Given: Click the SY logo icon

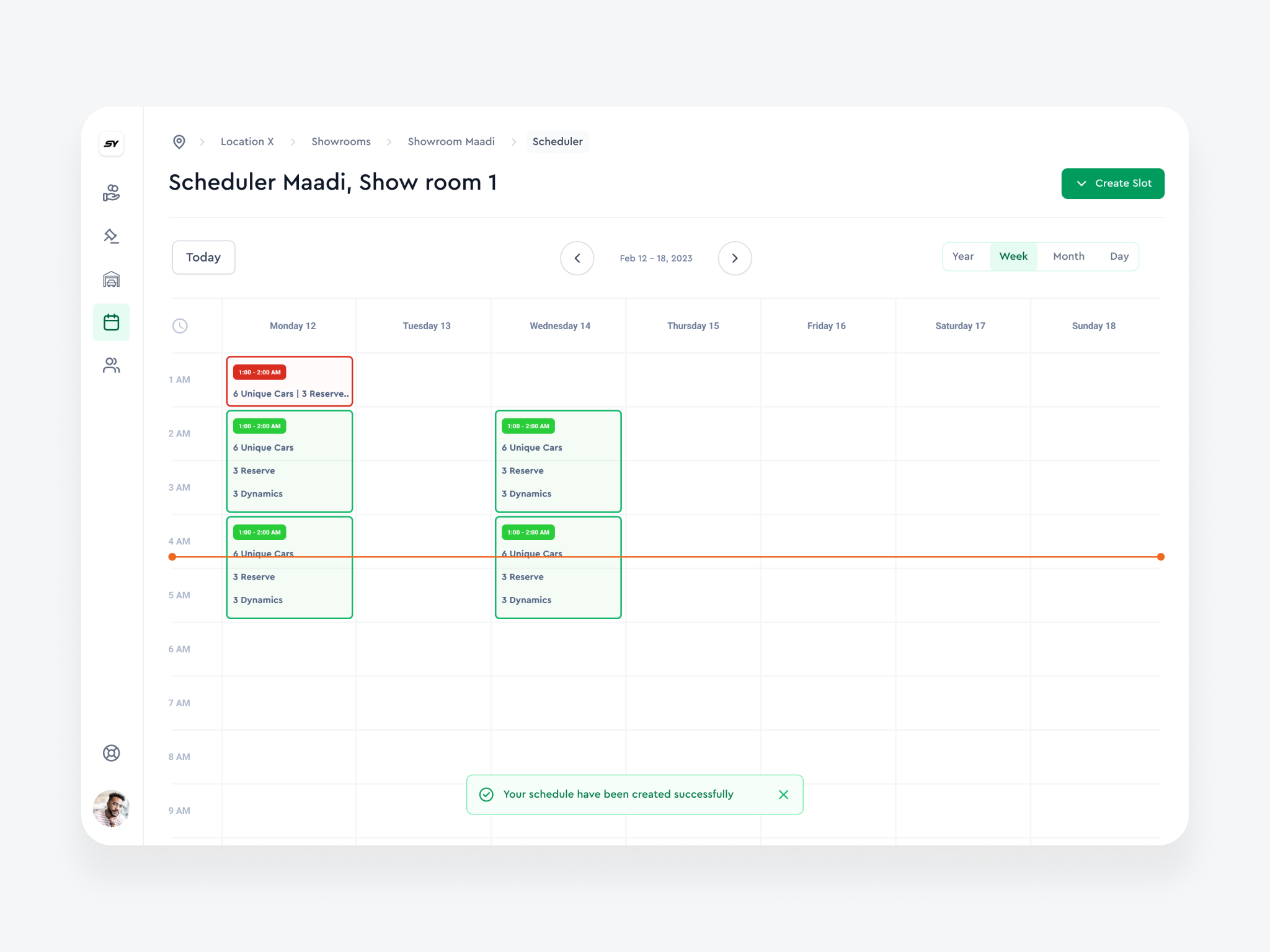Looking at the screenshot, I should pos(112,144).
